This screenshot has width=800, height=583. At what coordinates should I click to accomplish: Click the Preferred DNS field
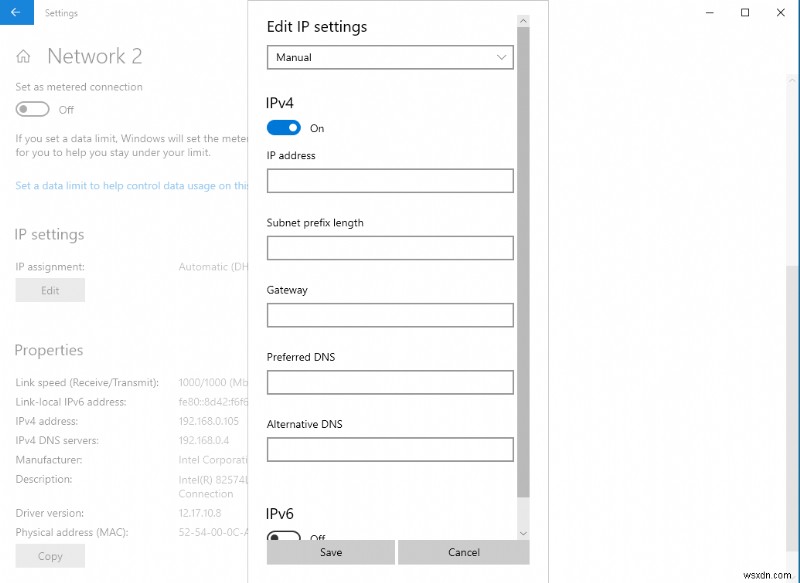389,382
